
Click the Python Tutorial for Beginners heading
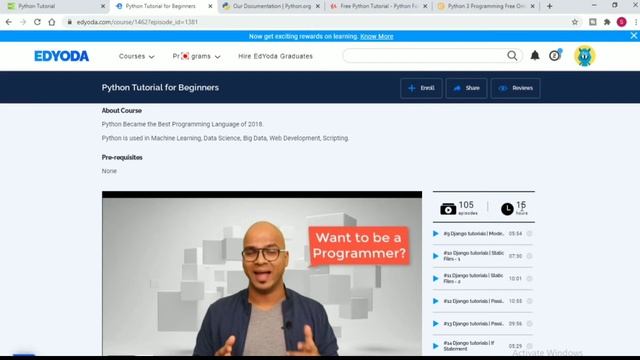click(x=160, y=88)
